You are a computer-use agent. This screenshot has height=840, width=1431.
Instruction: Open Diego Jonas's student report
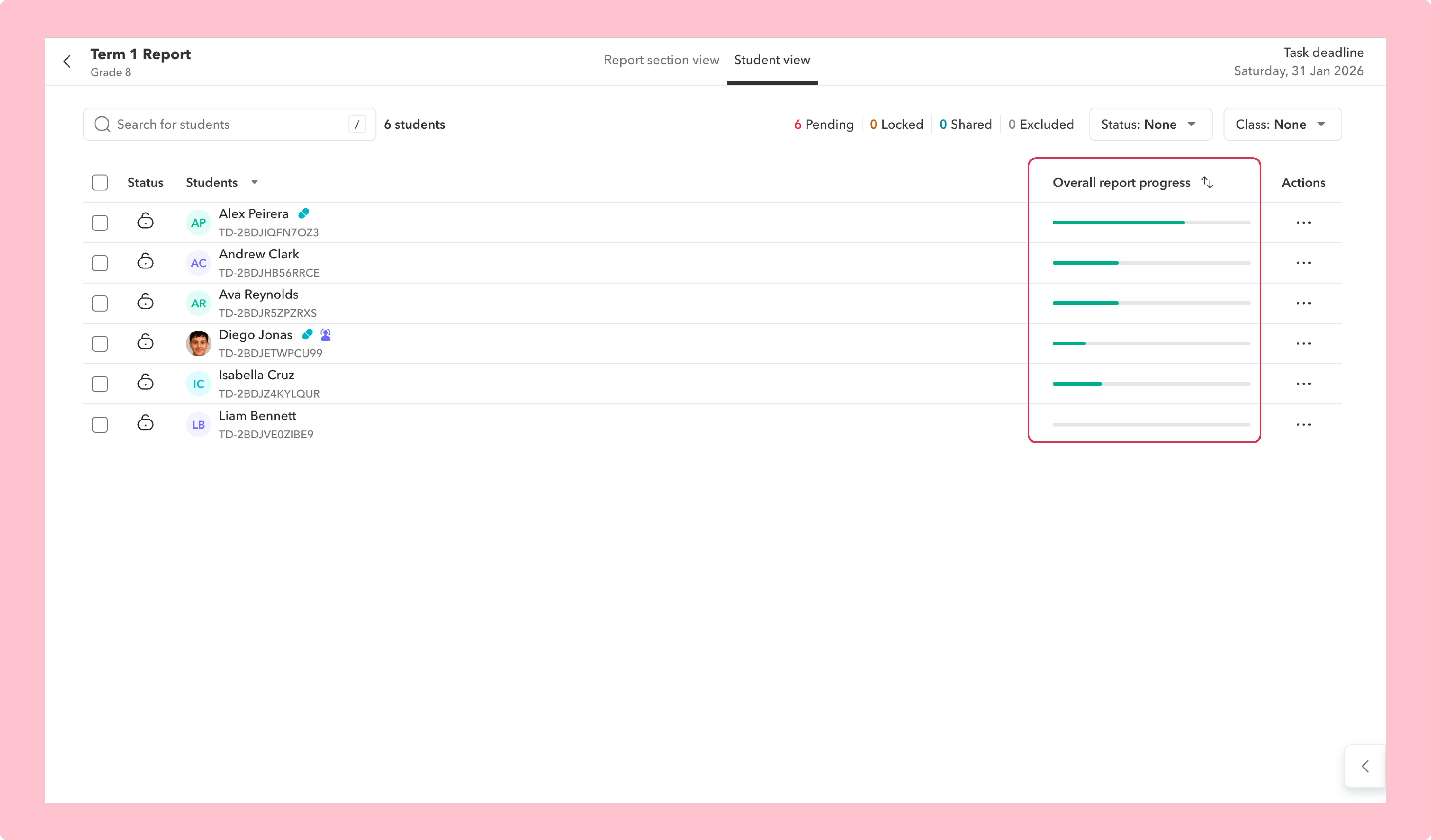click(256, 334)
